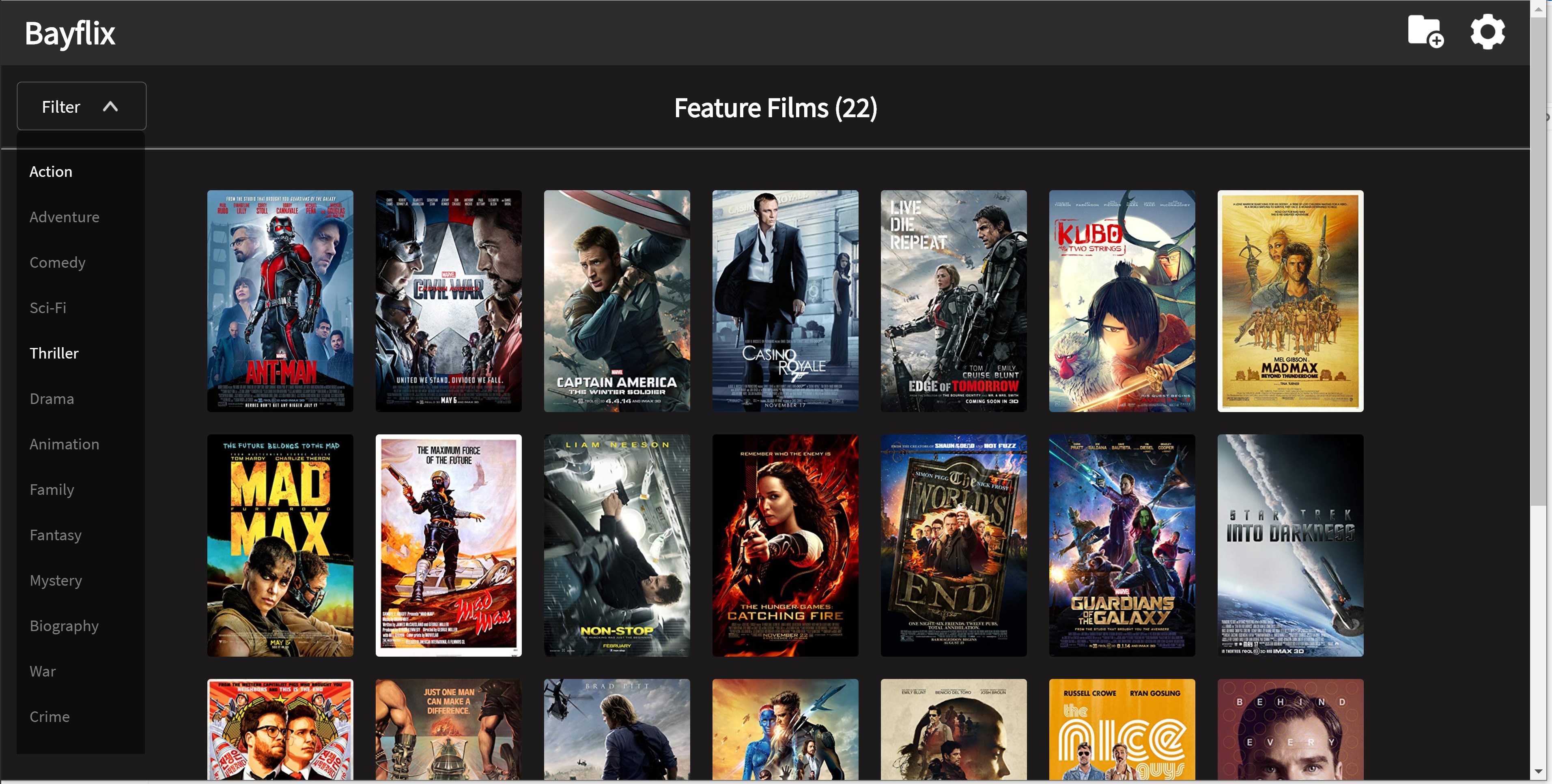Select the Mad Max Fury Road poster
The image size is (1552, 784).
coord(280,546)
